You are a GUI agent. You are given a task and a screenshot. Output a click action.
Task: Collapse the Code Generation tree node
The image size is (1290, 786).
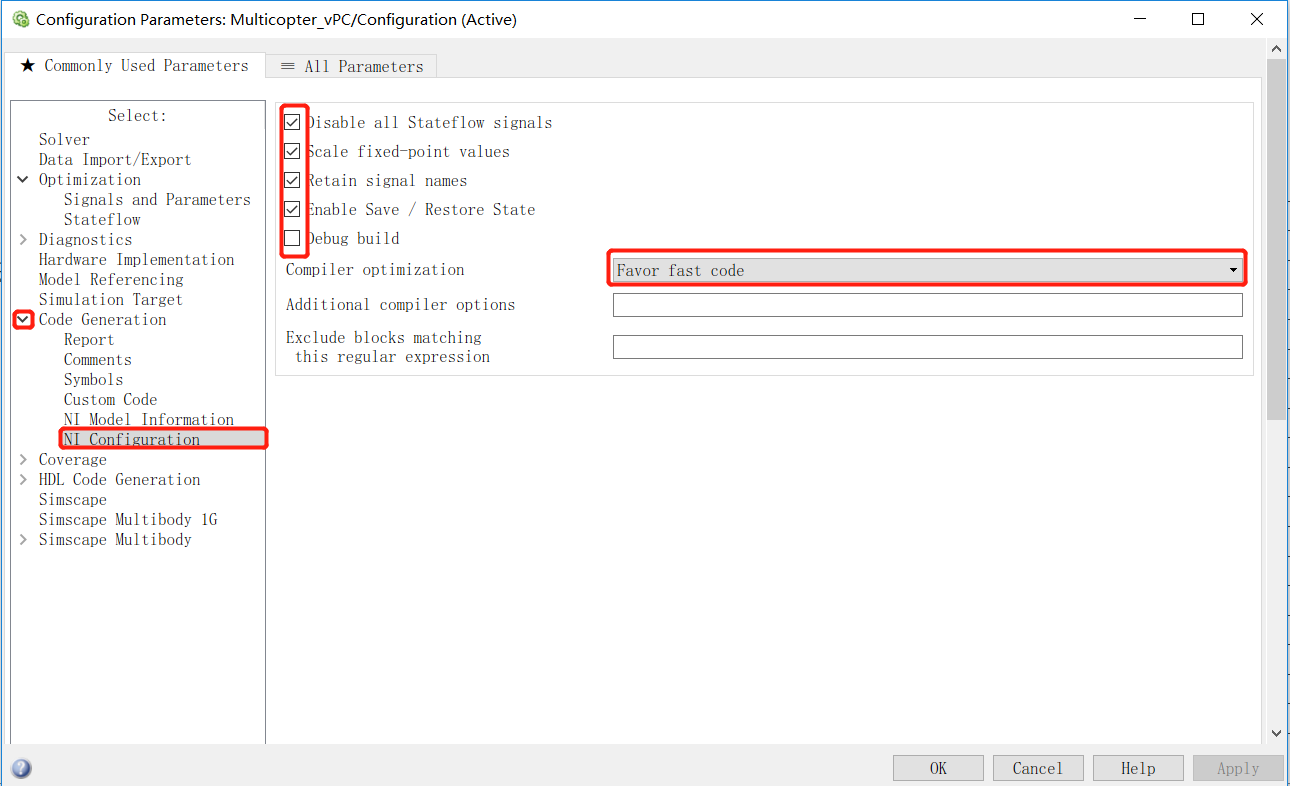coord(23,320)
